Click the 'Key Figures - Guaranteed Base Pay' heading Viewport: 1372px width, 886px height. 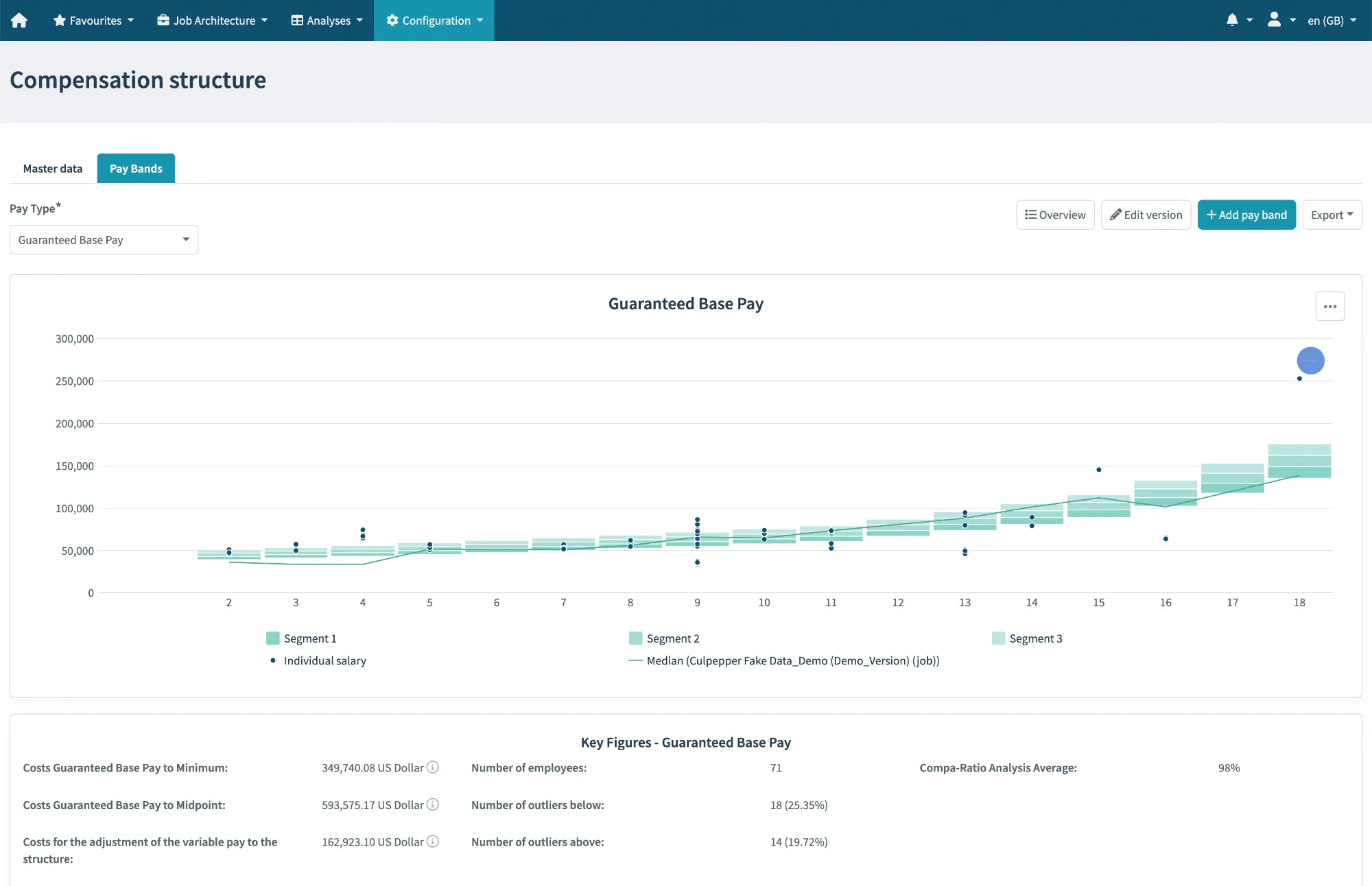[685, 743]
